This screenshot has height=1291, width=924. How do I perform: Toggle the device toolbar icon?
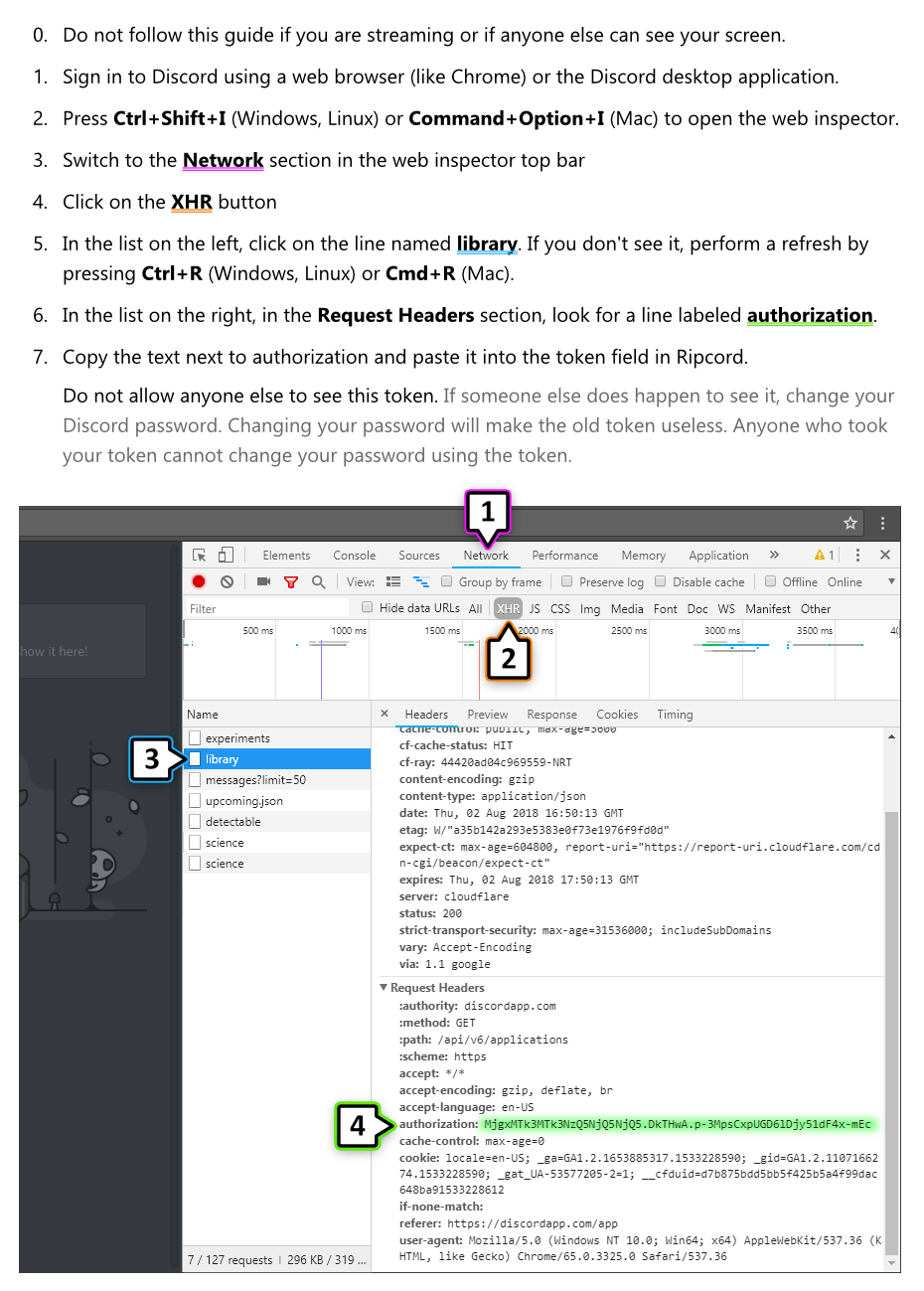pos(227,555)
